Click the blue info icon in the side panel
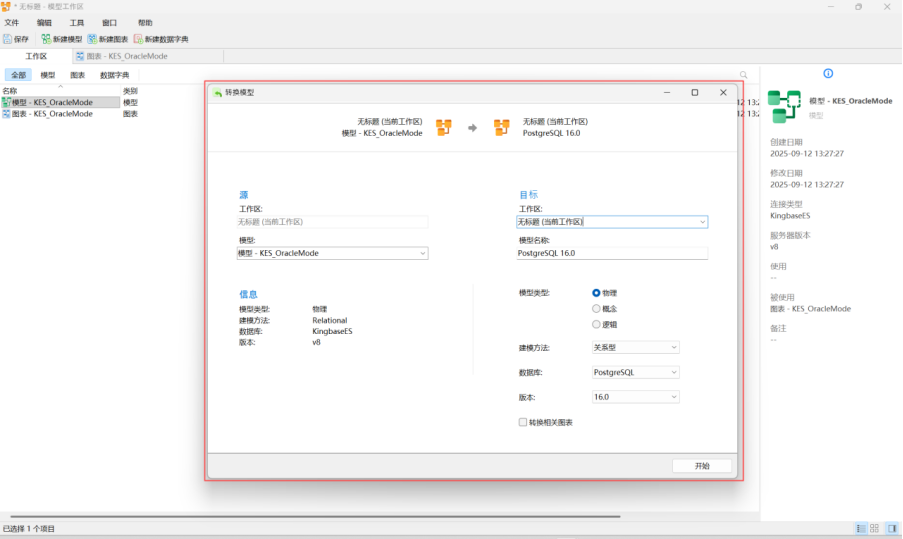The width and height of the screenshot is (903, 539). point(828,73)
